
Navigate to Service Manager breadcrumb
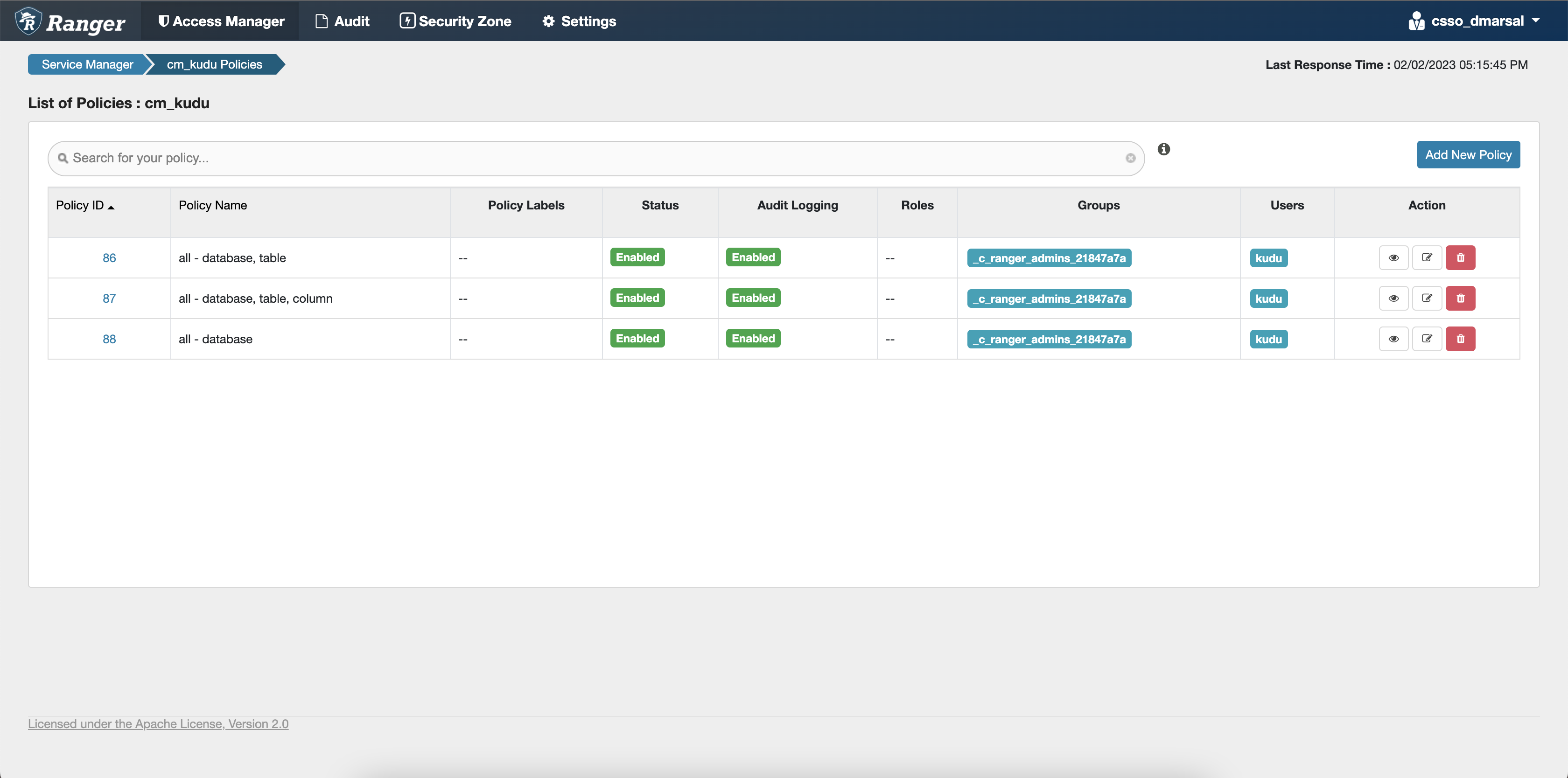87,64
